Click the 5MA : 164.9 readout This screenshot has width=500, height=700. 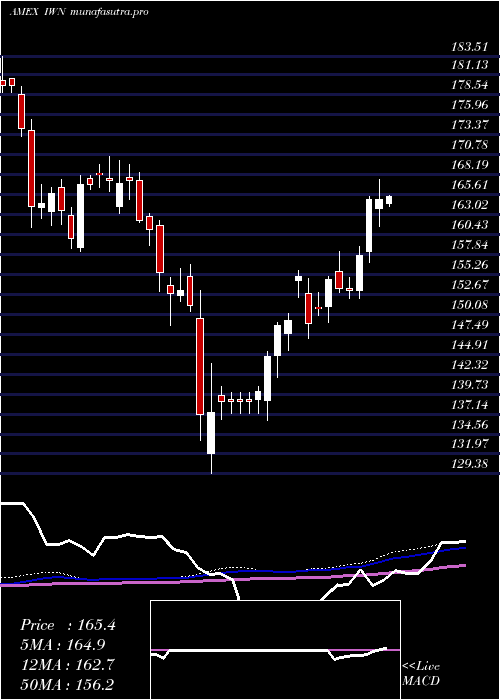pyautogui.click(x=63, y=645)
